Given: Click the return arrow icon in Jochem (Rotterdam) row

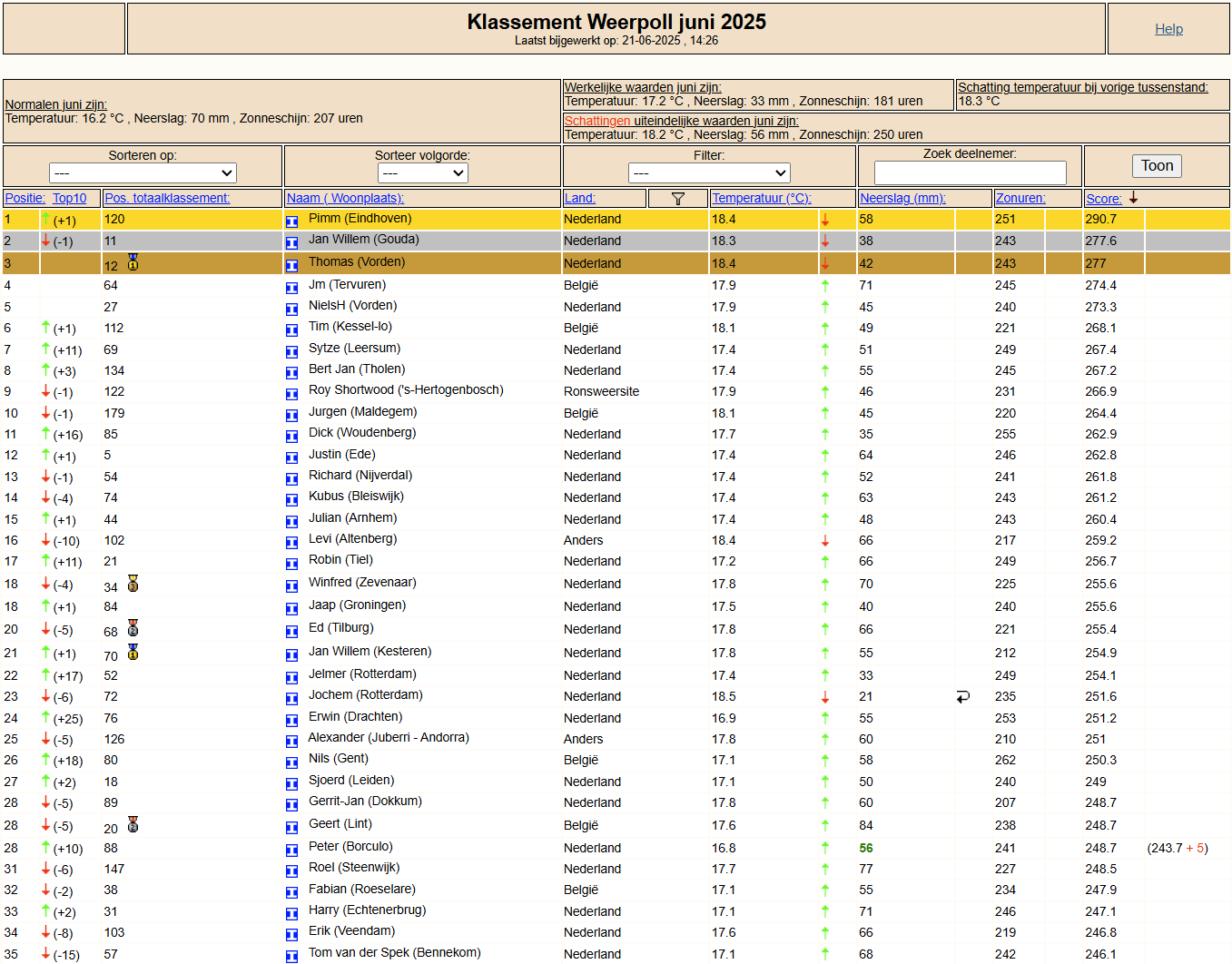Looking at the screenshot, I should pyautogui.click(x=962, y=697).
